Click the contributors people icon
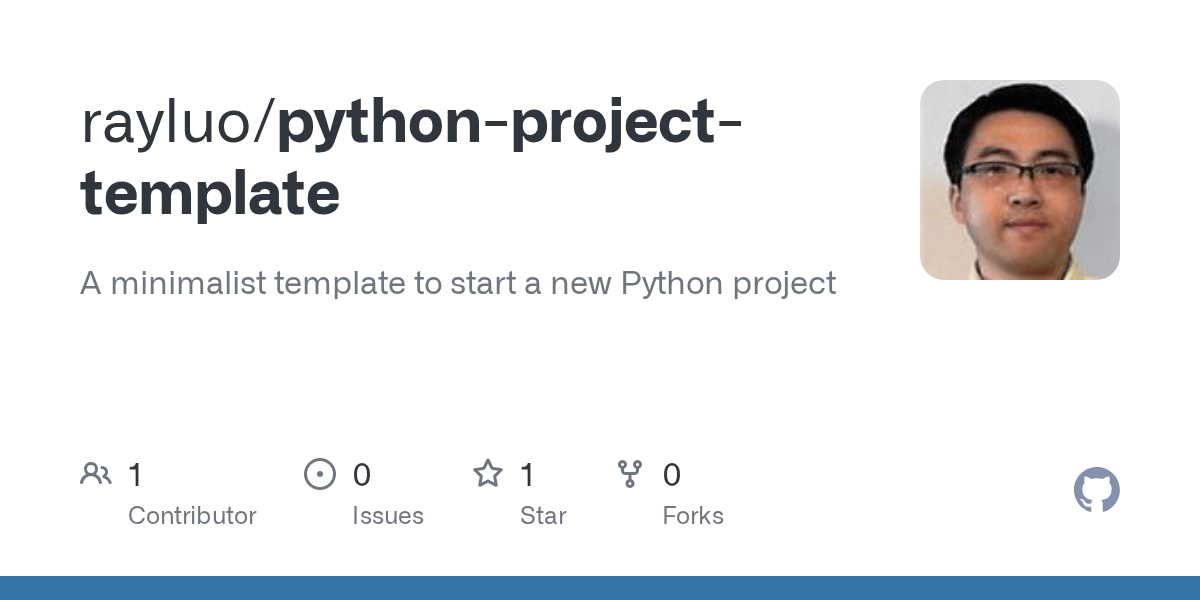The height and width of the screenshot is (600, 1200). [x=96, y=474]
